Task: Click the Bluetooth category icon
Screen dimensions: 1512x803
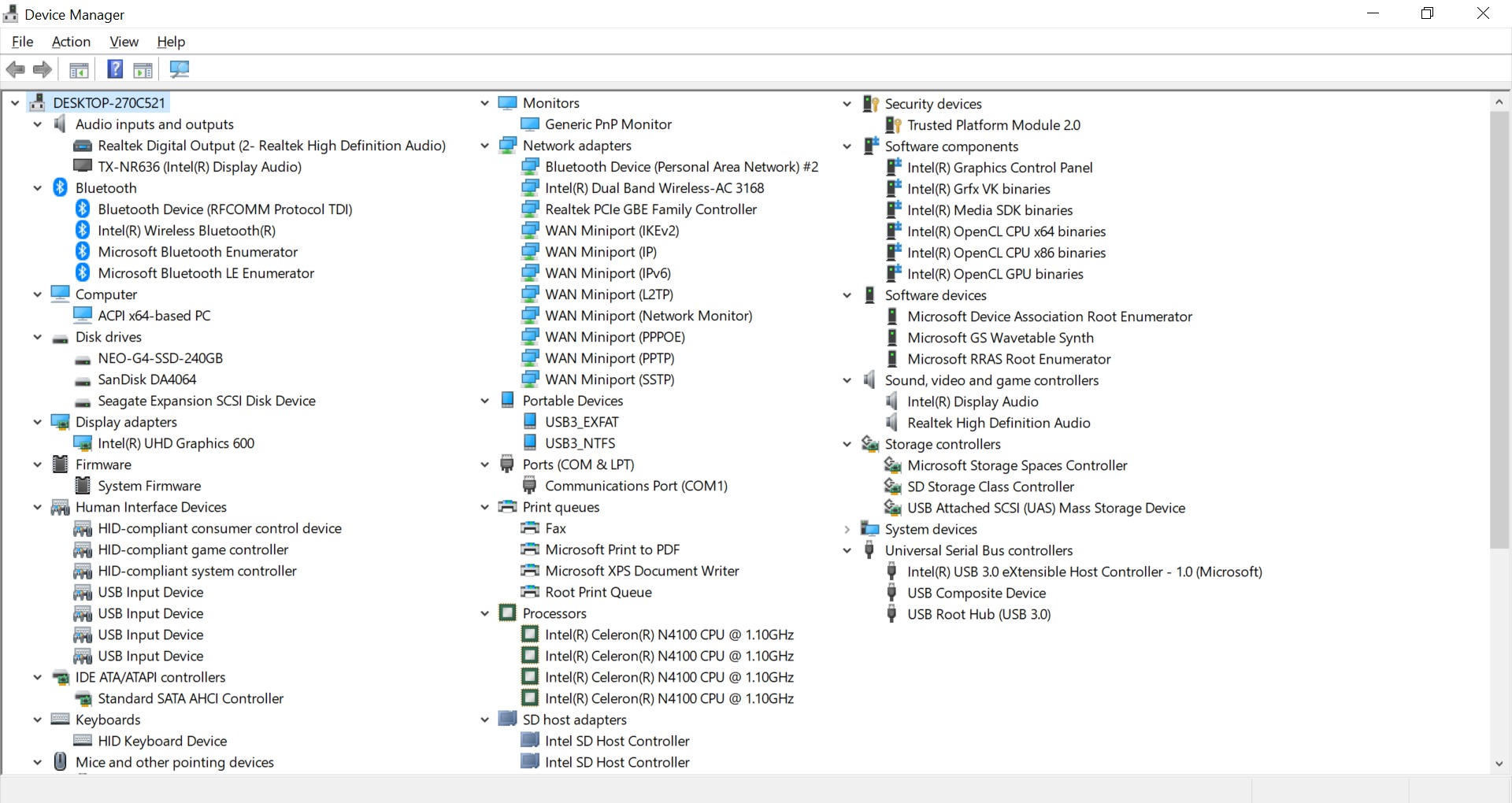Action: [x=60, y=187]
